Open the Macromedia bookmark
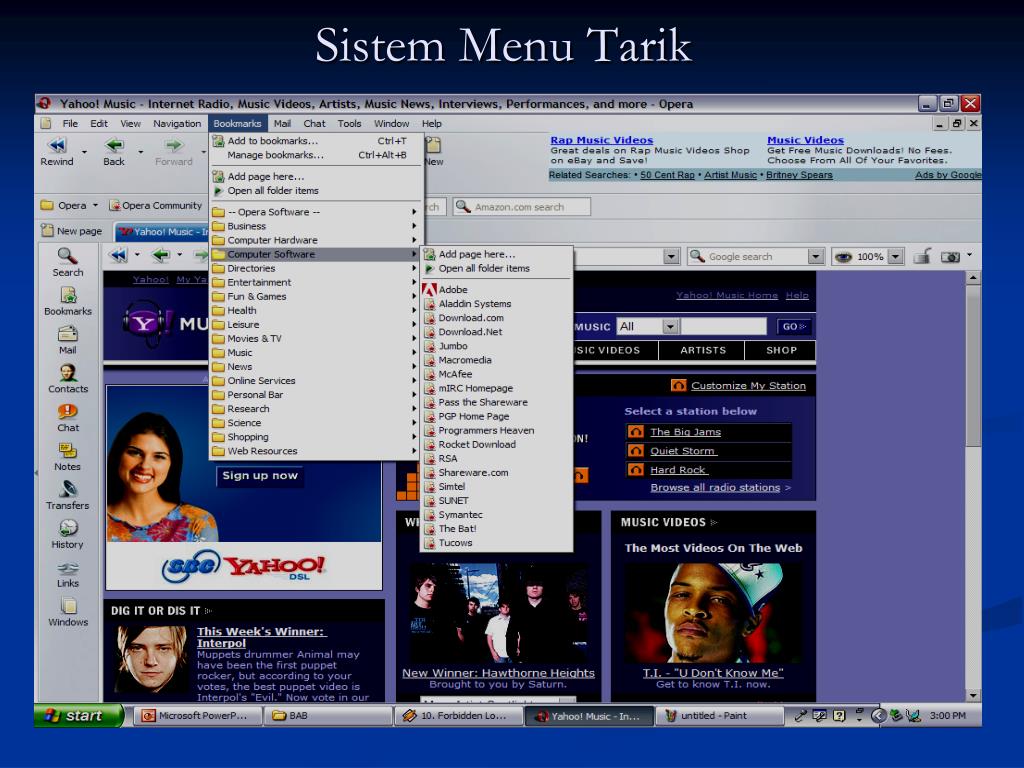The image size is (1024, 768). pos(497,360)
